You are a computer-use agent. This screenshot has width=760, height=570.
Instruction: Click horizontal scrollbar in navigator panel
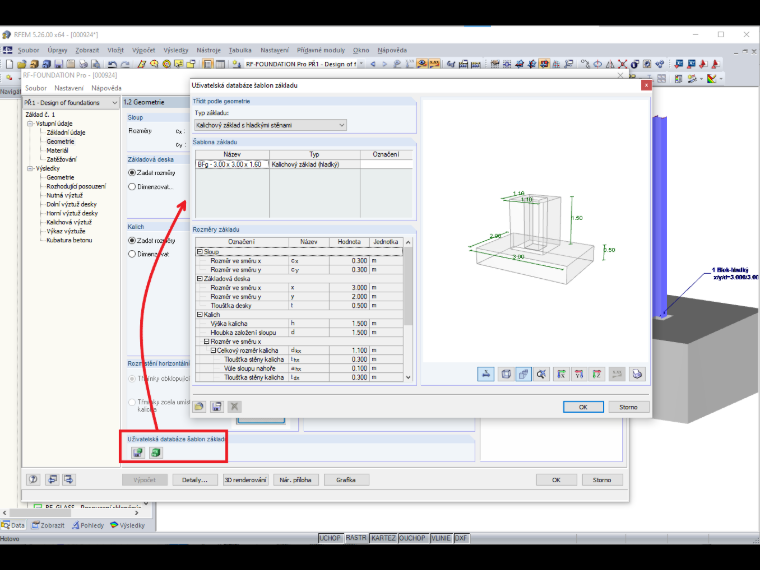[40, 512]
